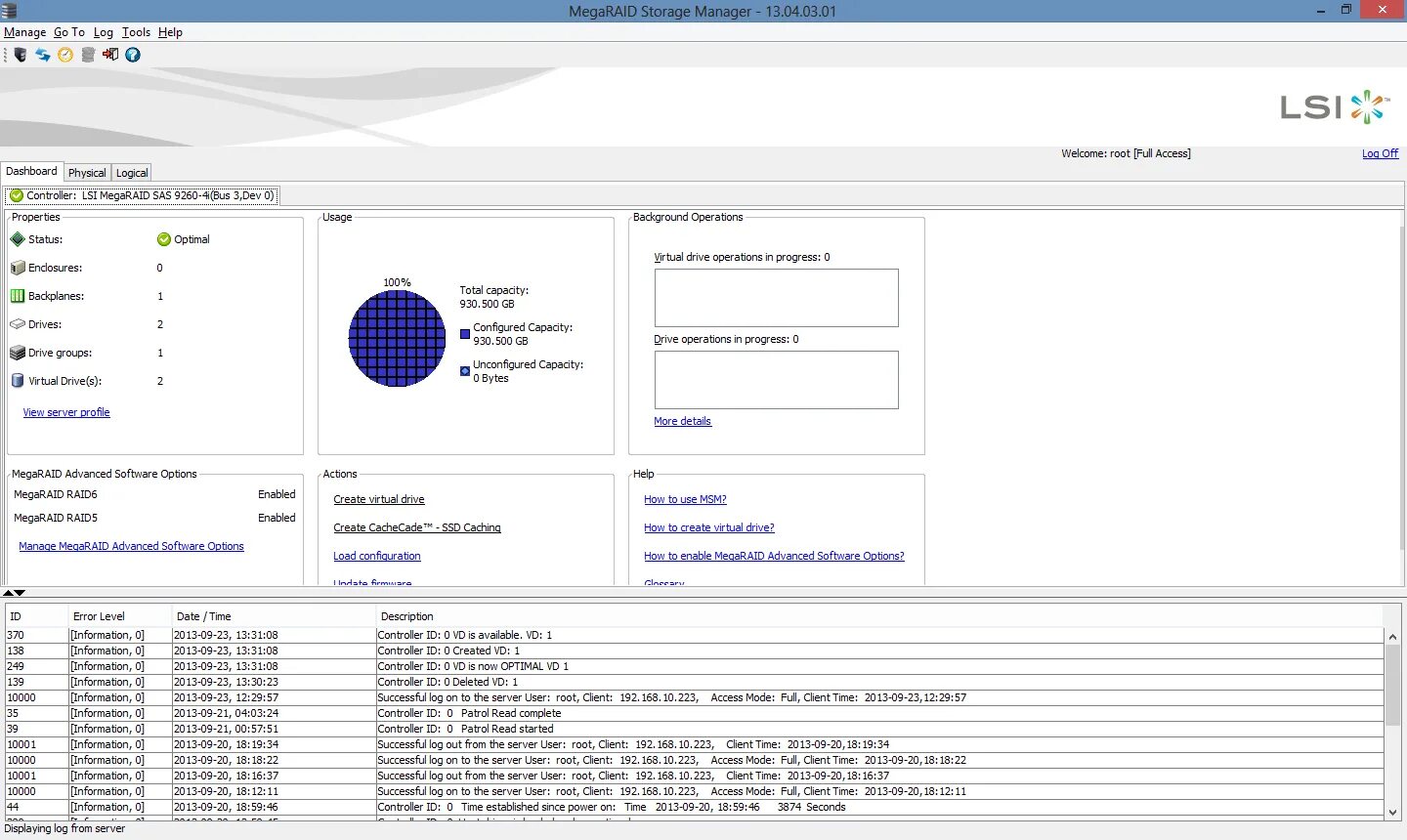Open the Go To menu
The height and width of the screenshot is (840, 1407).
(x=69, y=32)
